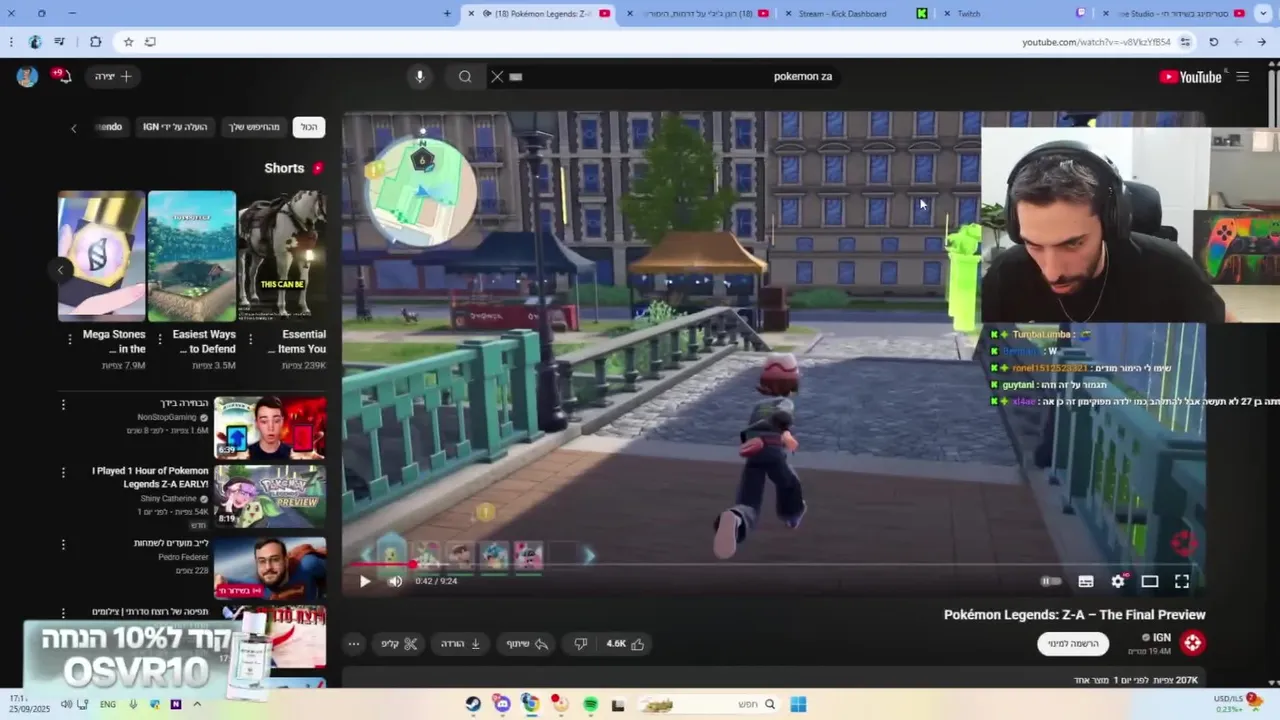This screenshot has width=1280, height=720.
Task: Open options for Pedro Federer live video
Action: [x=63, y=545]
